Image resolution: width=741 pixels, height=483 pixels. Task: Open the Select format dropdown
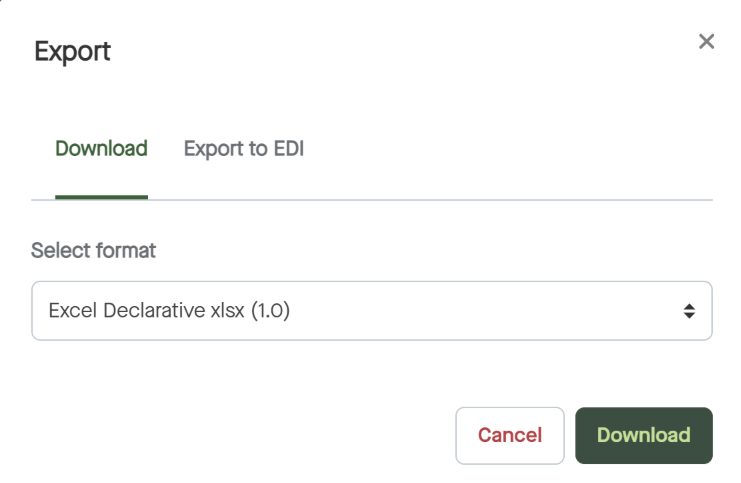371,311
